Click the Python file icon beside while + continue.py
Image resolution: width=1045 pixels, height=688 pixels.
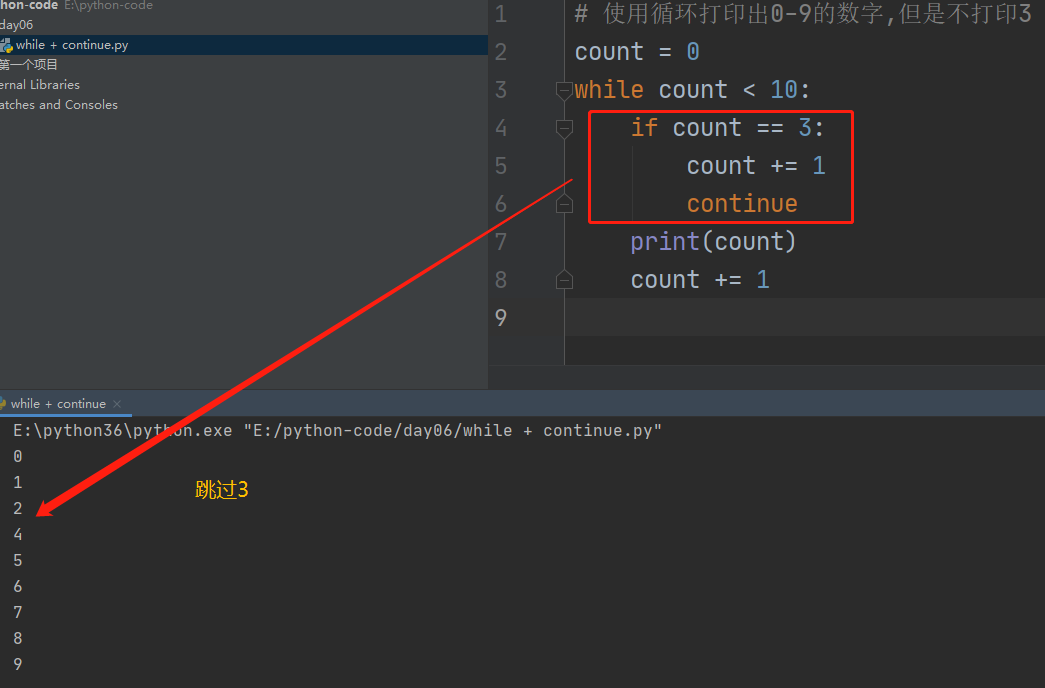(7, 45)
